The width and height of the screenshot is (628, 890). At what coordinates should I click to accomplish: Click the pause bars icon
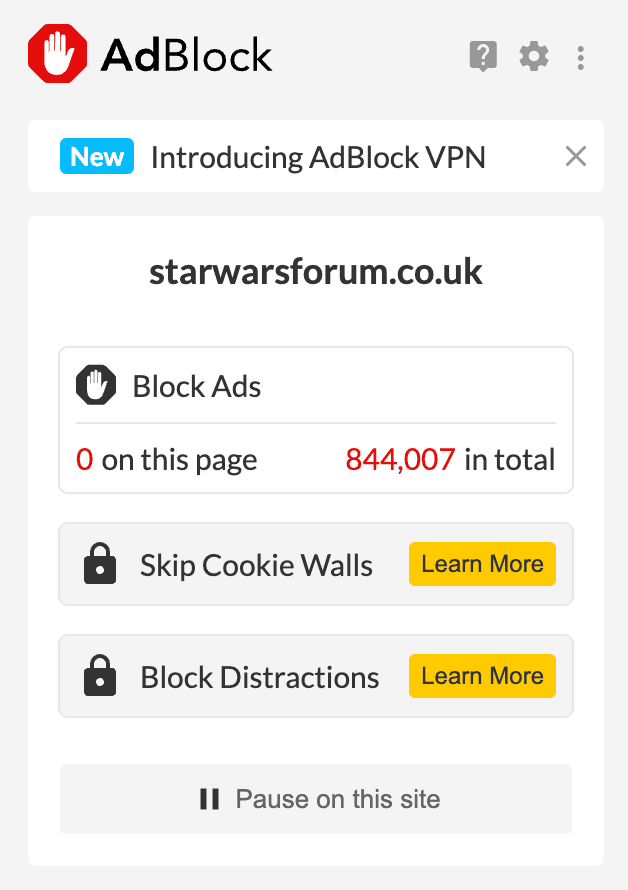tap(210, 799)
